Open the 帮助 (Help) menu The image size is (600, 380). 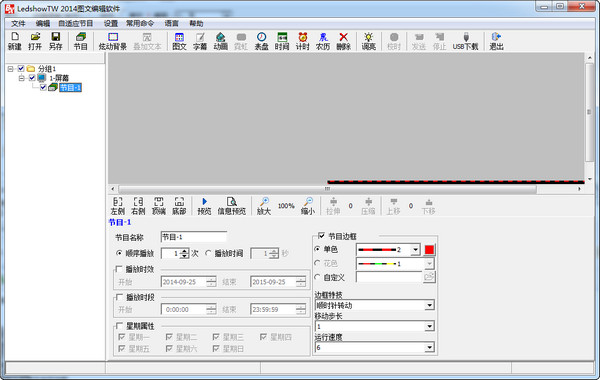tap(196, 24)
